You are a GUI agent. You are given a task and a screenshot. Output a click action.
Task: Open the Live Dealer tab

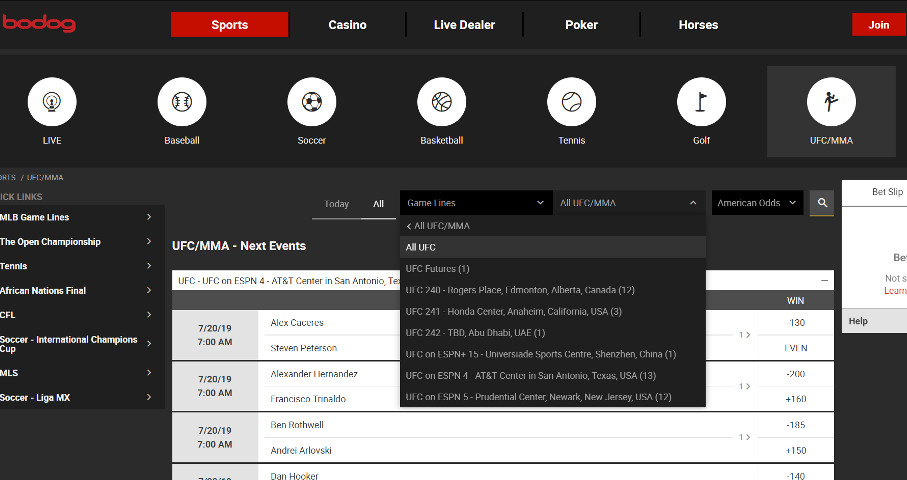pyautogui.click(x=464, y=25)
